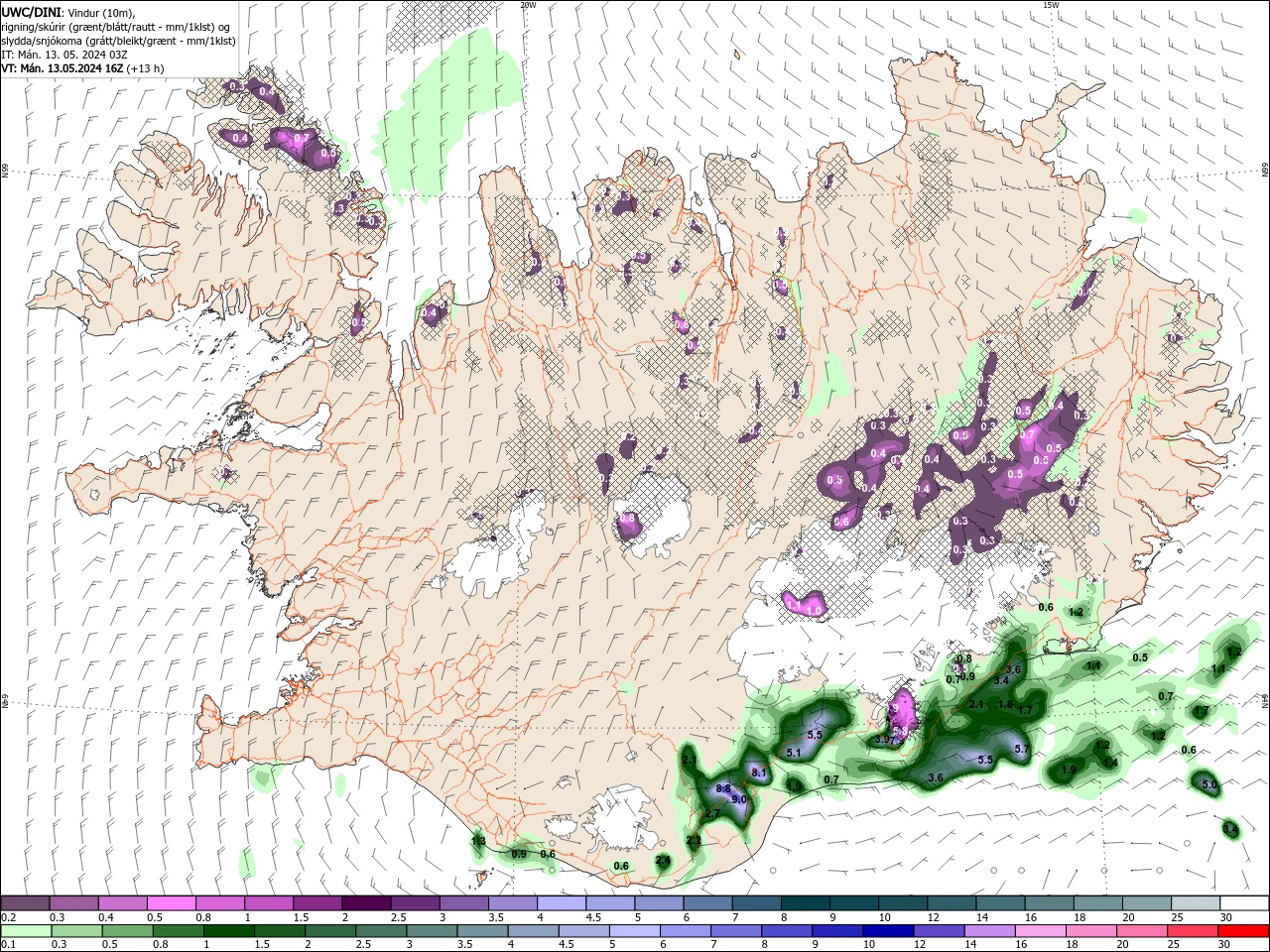
Task: Pick the darkest purple swatch labeled 2
Action: click(365, 903)
